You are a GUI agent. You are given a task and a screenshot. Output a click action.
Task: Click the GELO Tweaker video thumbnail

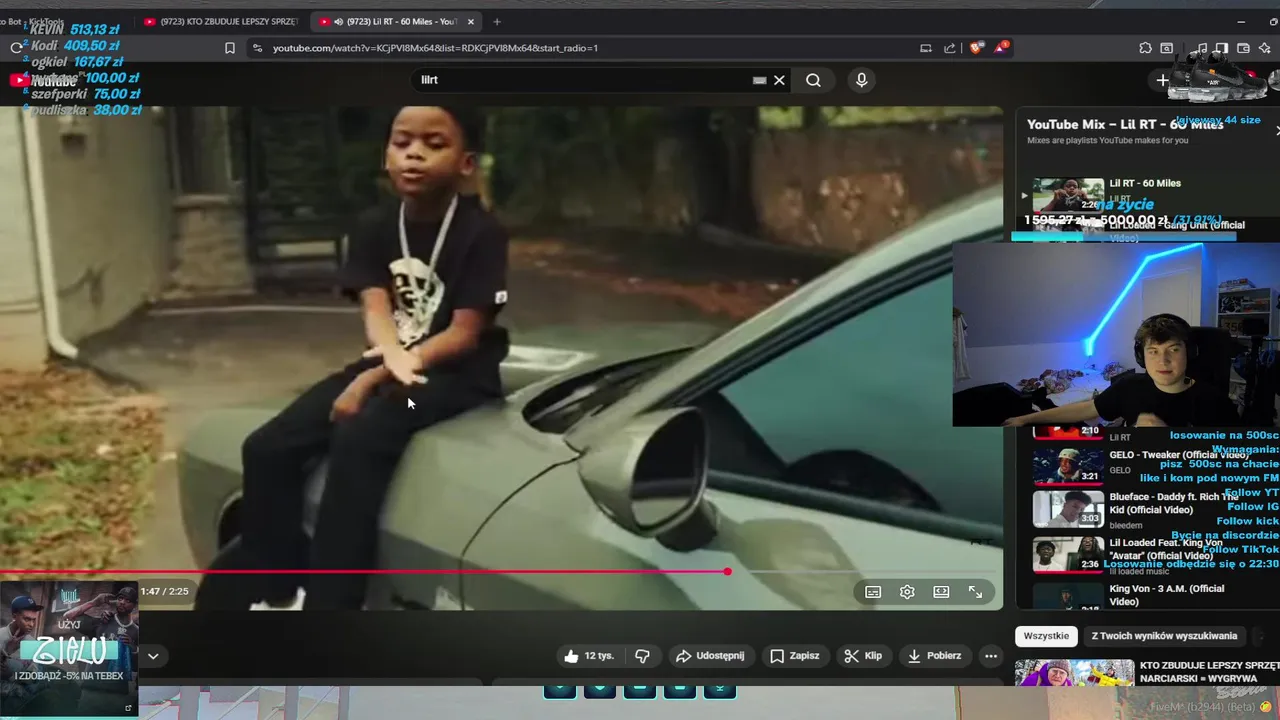click(x=1068, y=465)
